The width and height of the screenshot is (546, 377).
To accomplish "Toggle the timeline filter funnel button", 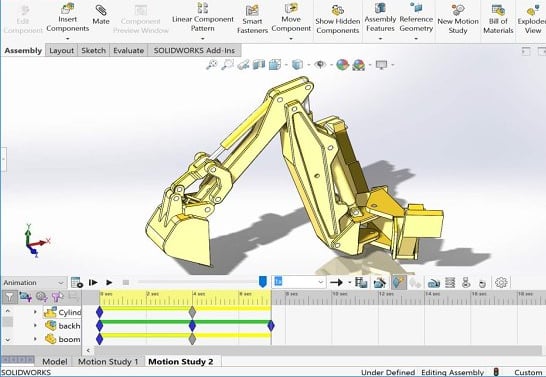I will pos(9,297).
